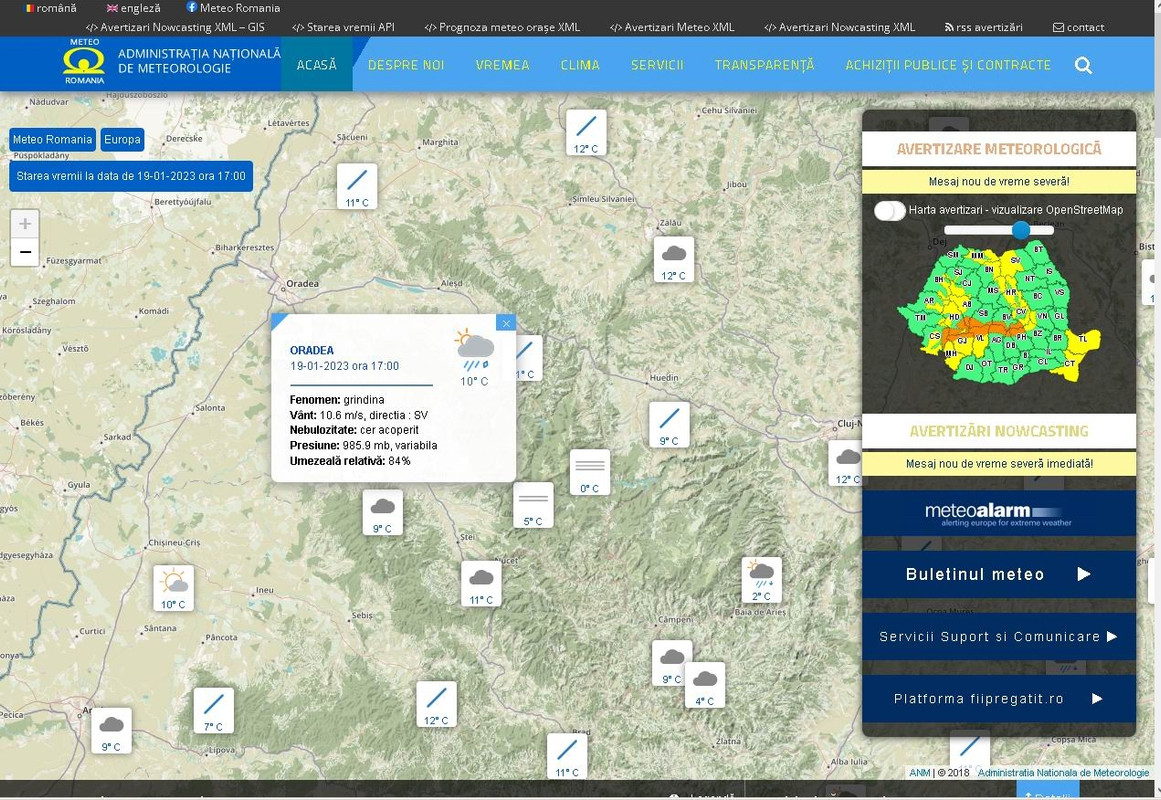
Task: Select the 9°C wind marker near Huedin
Action: 669,425
